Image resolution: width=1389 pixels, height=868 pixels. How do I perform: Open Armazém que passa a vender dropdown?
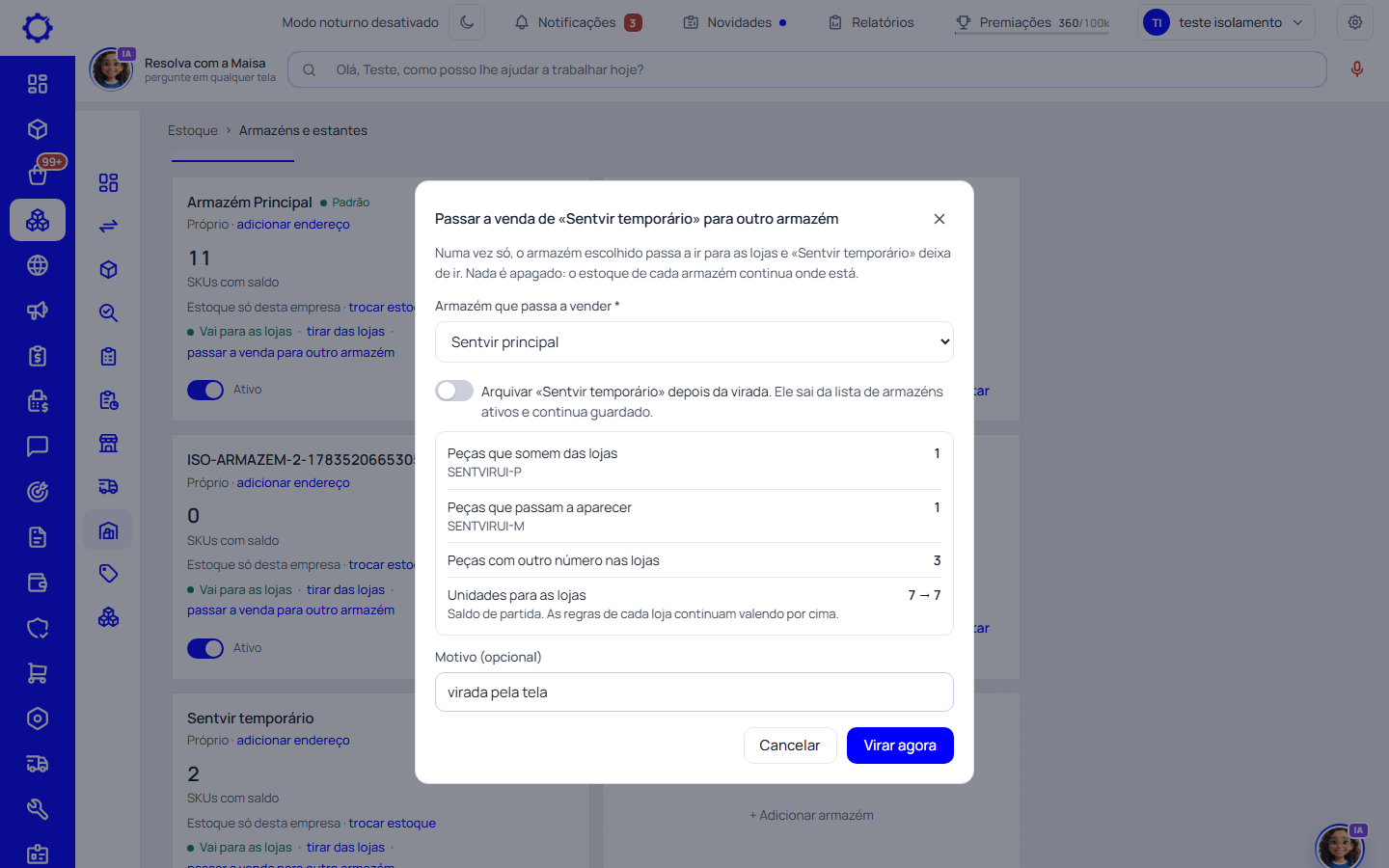[x=694, y=342]
